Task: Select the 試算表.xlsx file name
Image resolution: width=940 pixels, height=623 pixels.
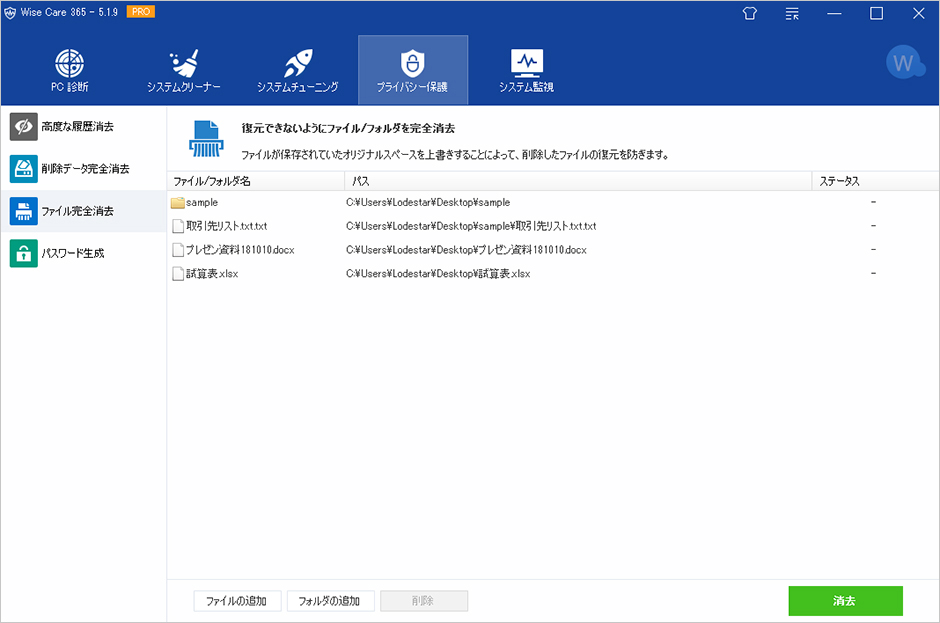Action: click(x=212, y=273)
